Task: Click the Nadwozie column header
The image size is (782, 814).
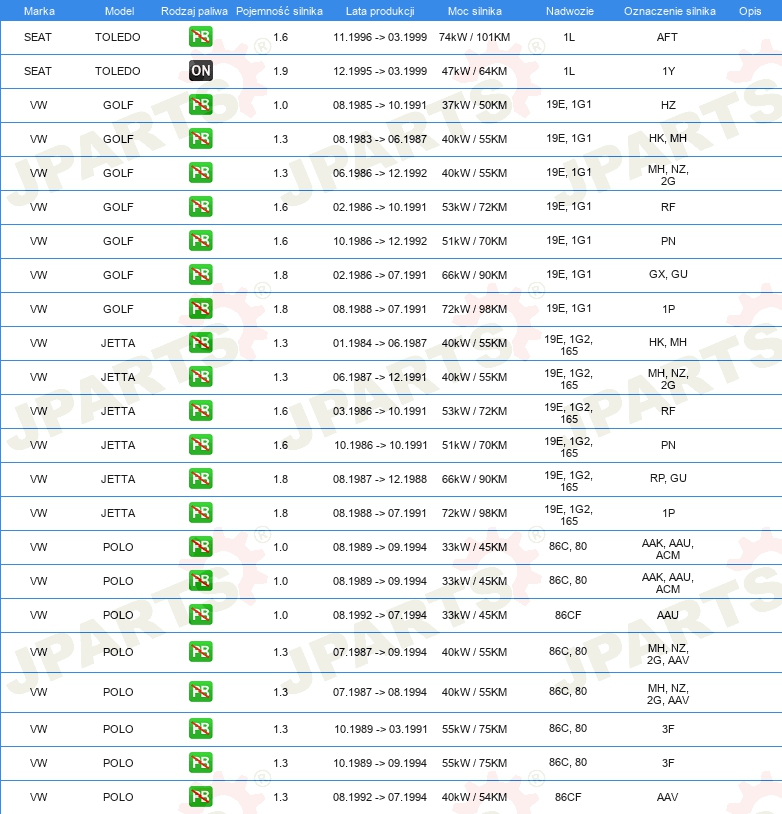Action: pyautogui.click(x=570, y=11)
